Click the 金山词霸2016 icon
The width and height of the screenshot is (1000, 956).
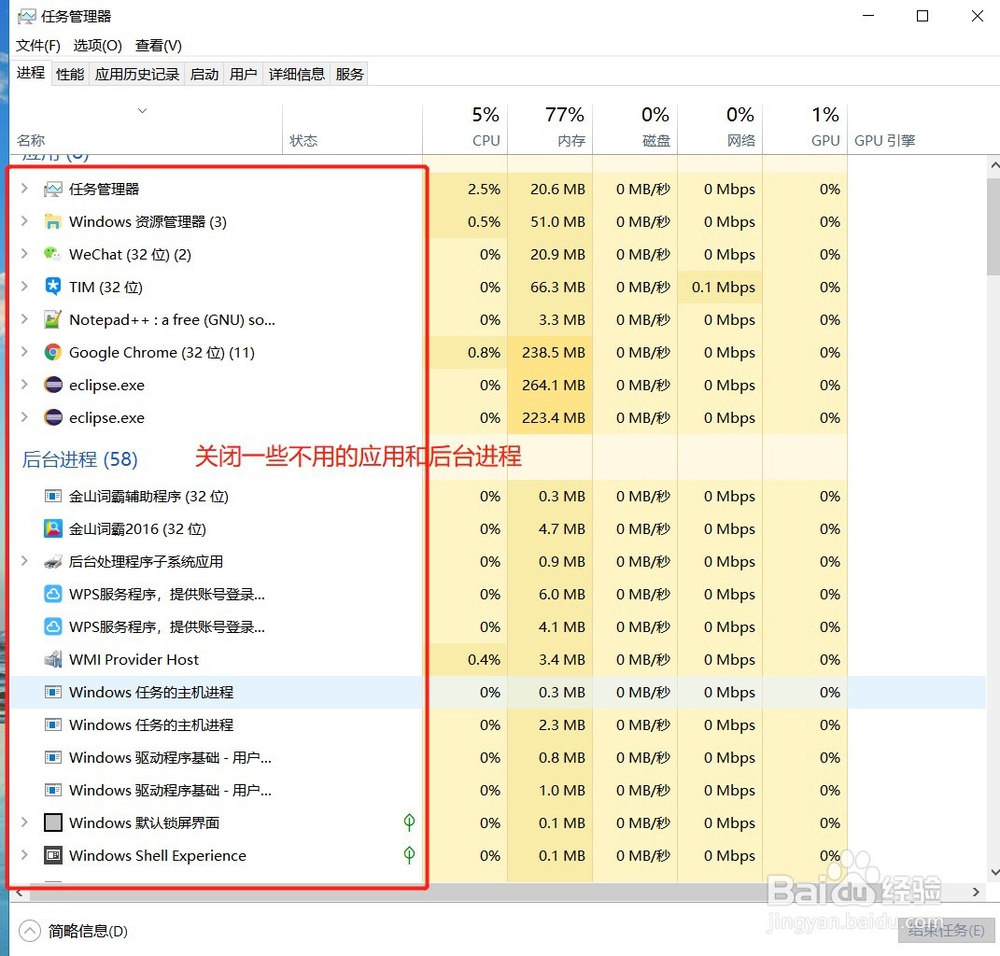(53, 528)
